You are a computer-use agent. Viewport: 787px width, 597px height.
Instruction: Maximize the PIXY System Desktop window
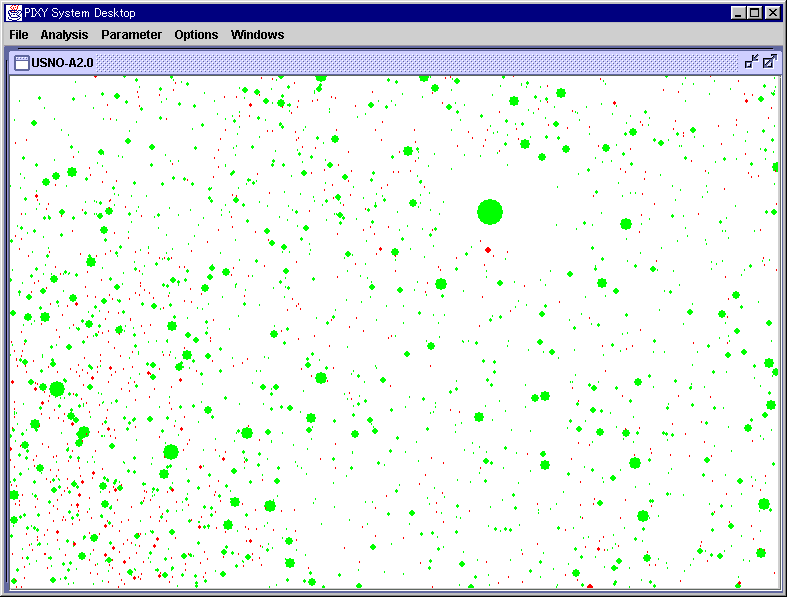tap(754, 13)
